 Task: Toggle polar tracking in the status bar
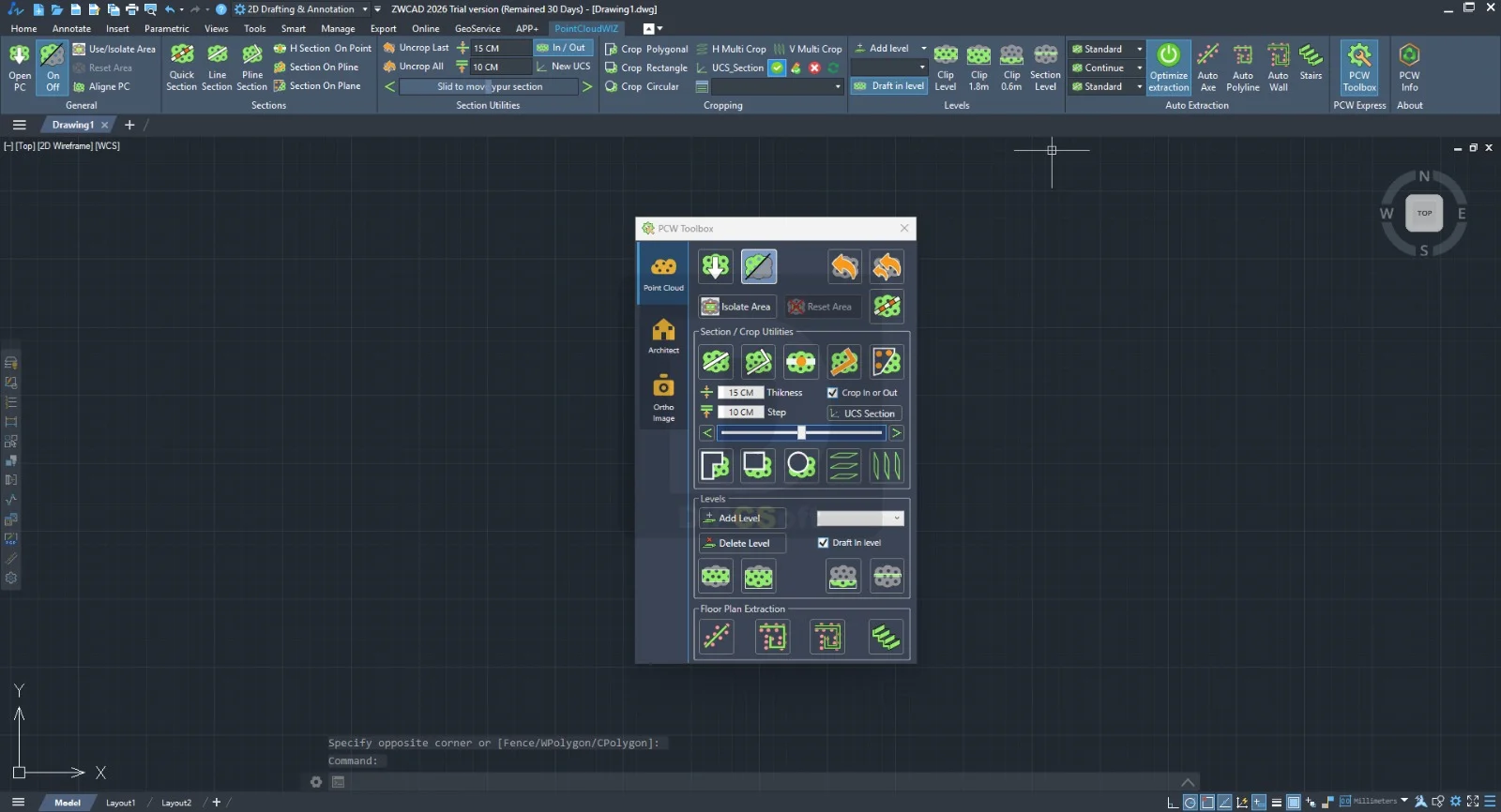(x=1190, y=802)
